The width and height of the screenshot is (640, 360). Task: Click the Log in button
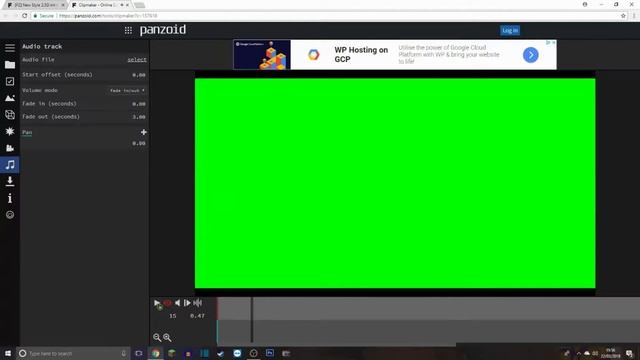[510, 30]
